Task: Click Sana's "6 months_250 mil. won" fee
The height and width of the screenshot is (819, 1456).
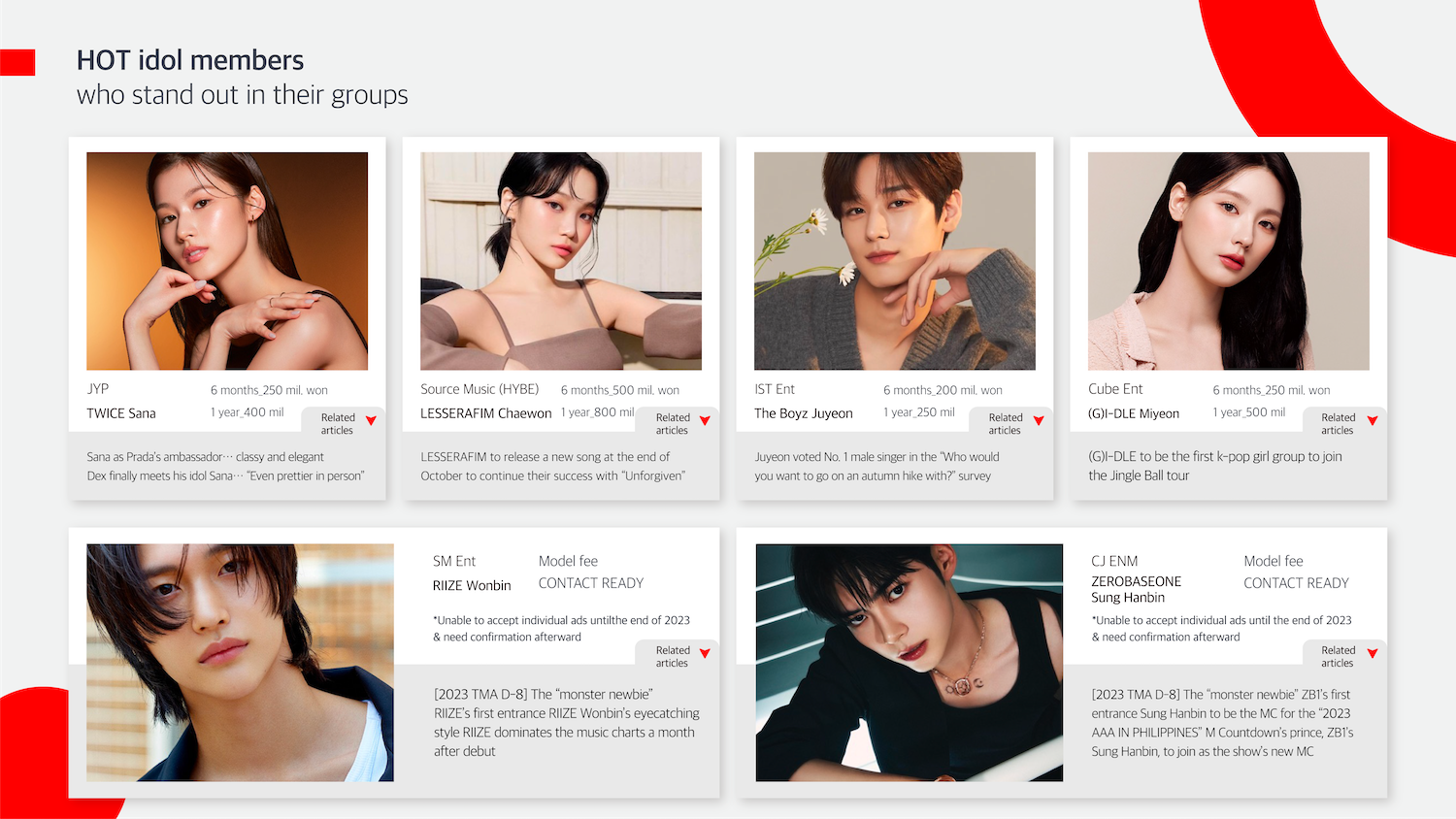Action: 269,390
